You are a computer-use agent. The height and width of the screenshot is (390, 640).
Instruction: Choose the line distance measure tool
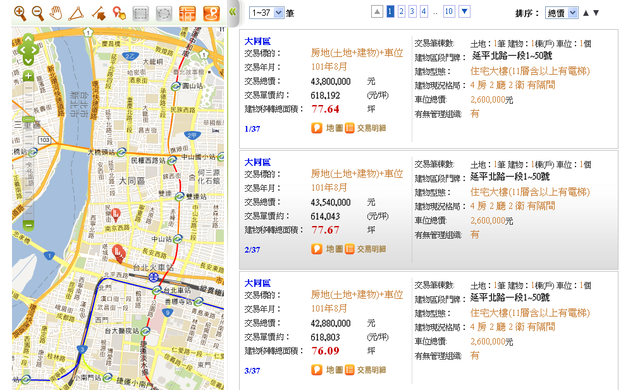[x=99, y=13]
